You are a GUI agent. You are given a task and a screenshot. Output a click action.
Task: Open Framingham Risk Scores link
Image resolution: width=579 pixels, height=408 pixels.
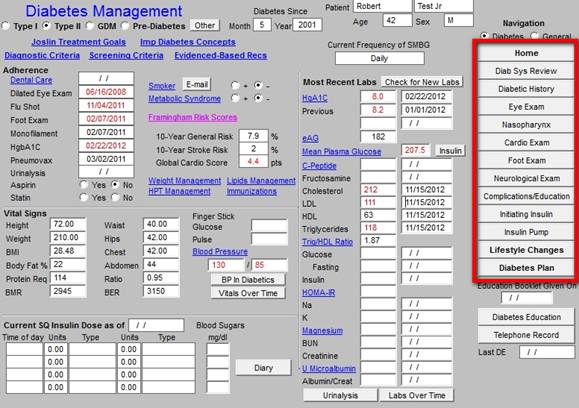tap(193, 117)
